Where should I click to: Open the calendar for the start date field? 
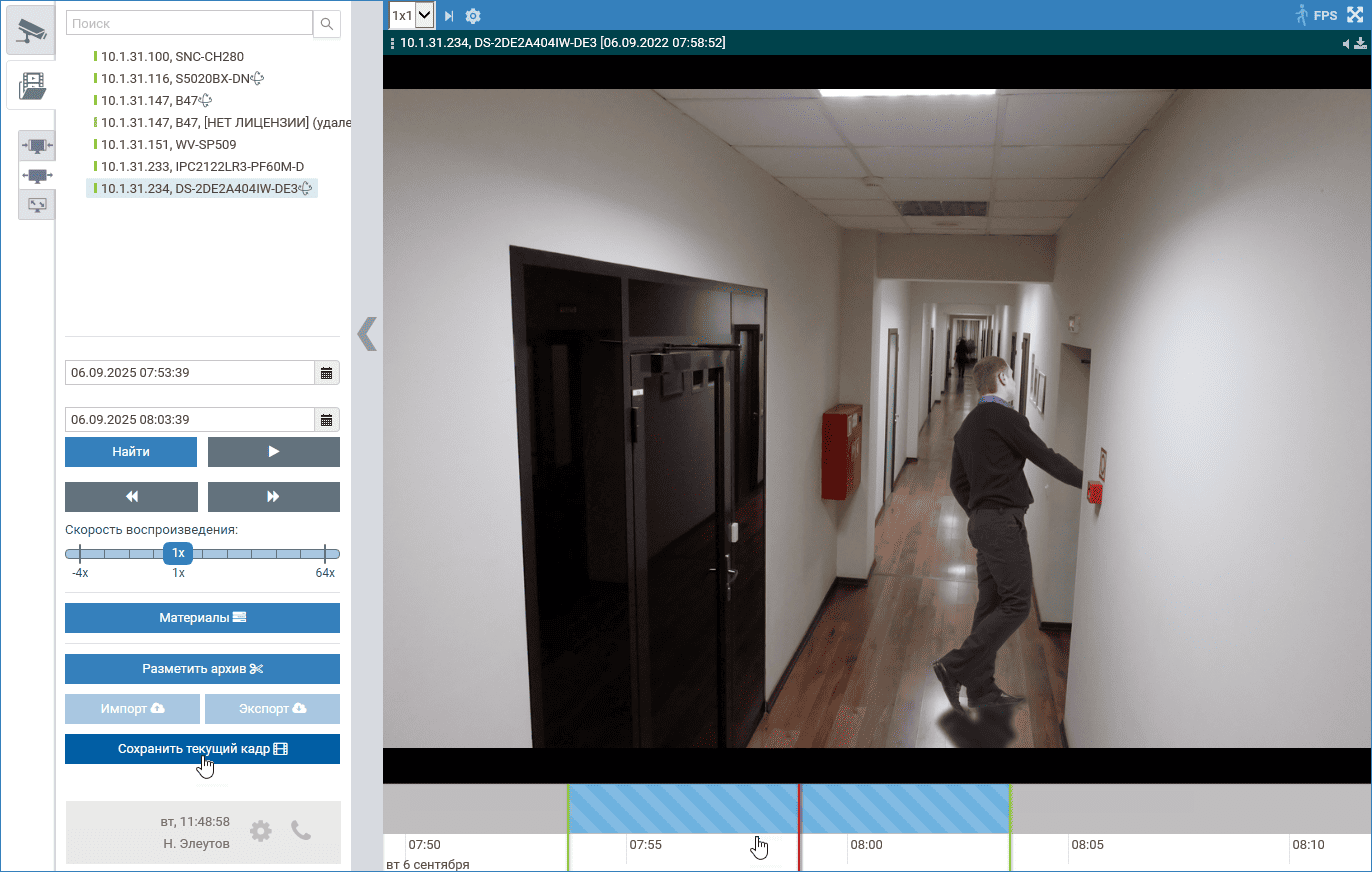tap(326, 373)
